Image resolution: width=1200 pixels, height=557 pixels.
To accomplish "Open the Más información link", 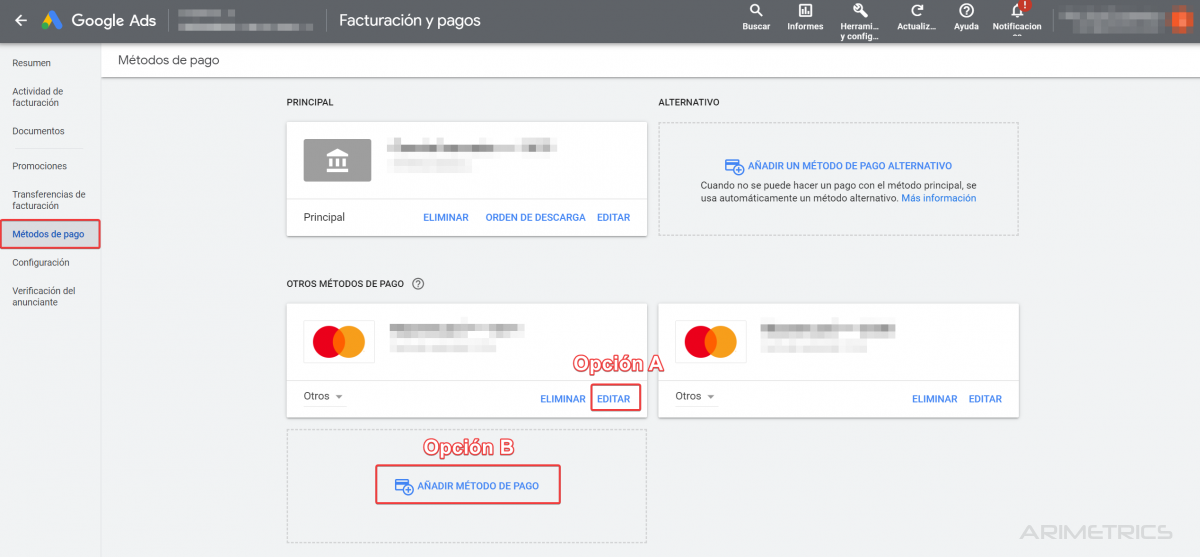I will 938,198.
